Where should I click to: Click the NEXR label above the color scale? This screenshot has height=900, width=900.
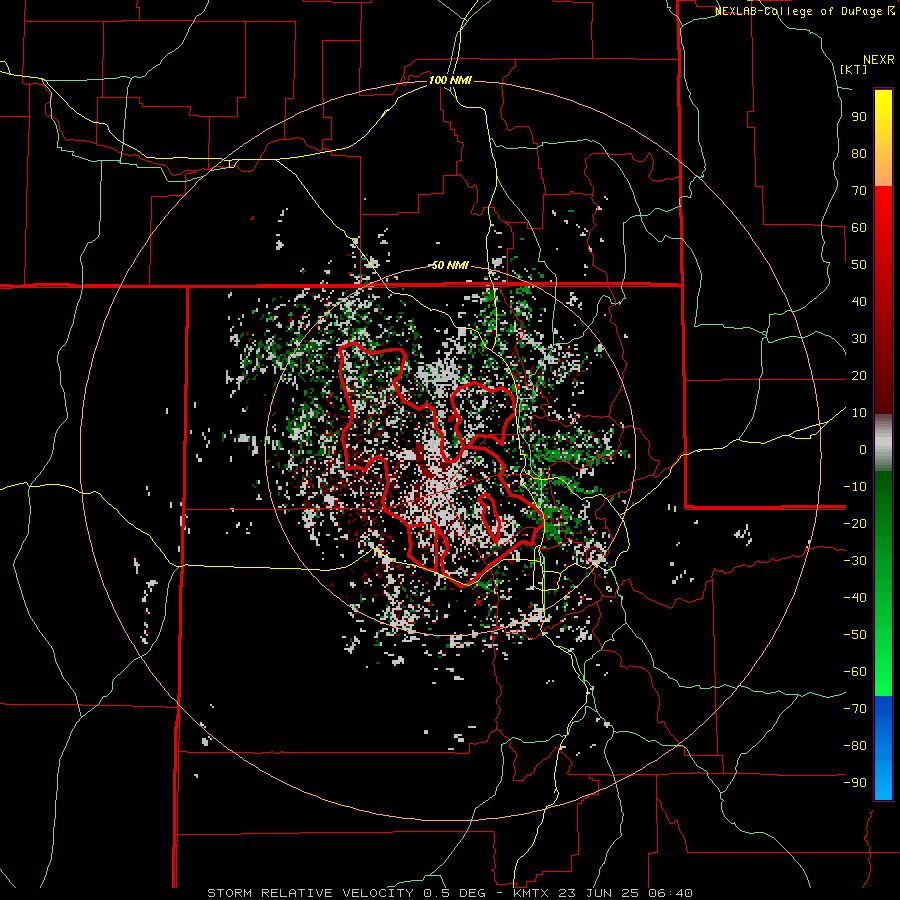click(x=879, y=60)
